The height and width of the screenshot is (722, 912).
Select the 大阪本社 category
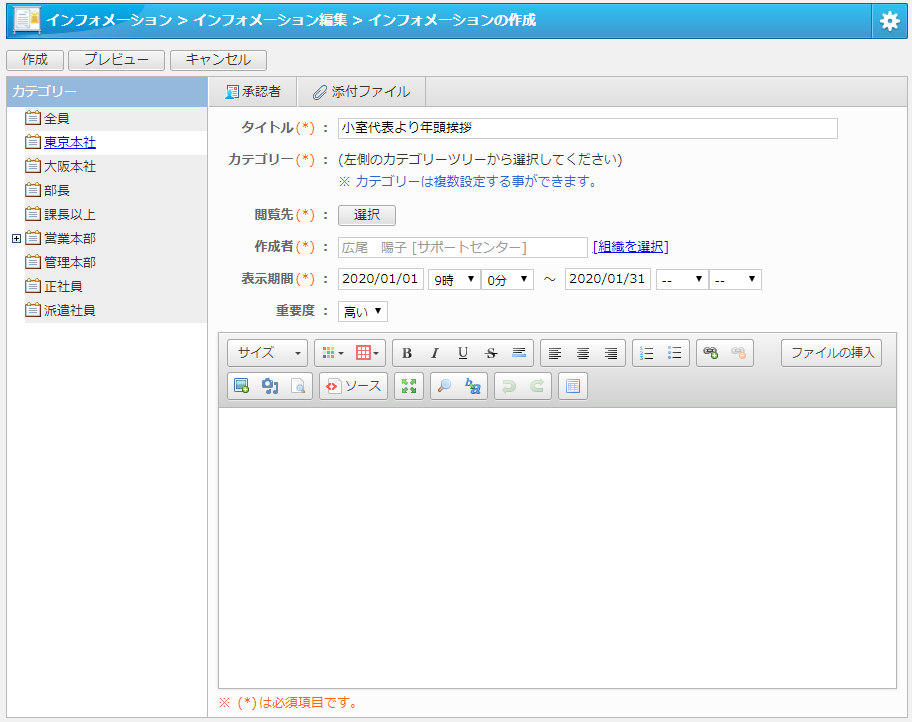point(70,166)
